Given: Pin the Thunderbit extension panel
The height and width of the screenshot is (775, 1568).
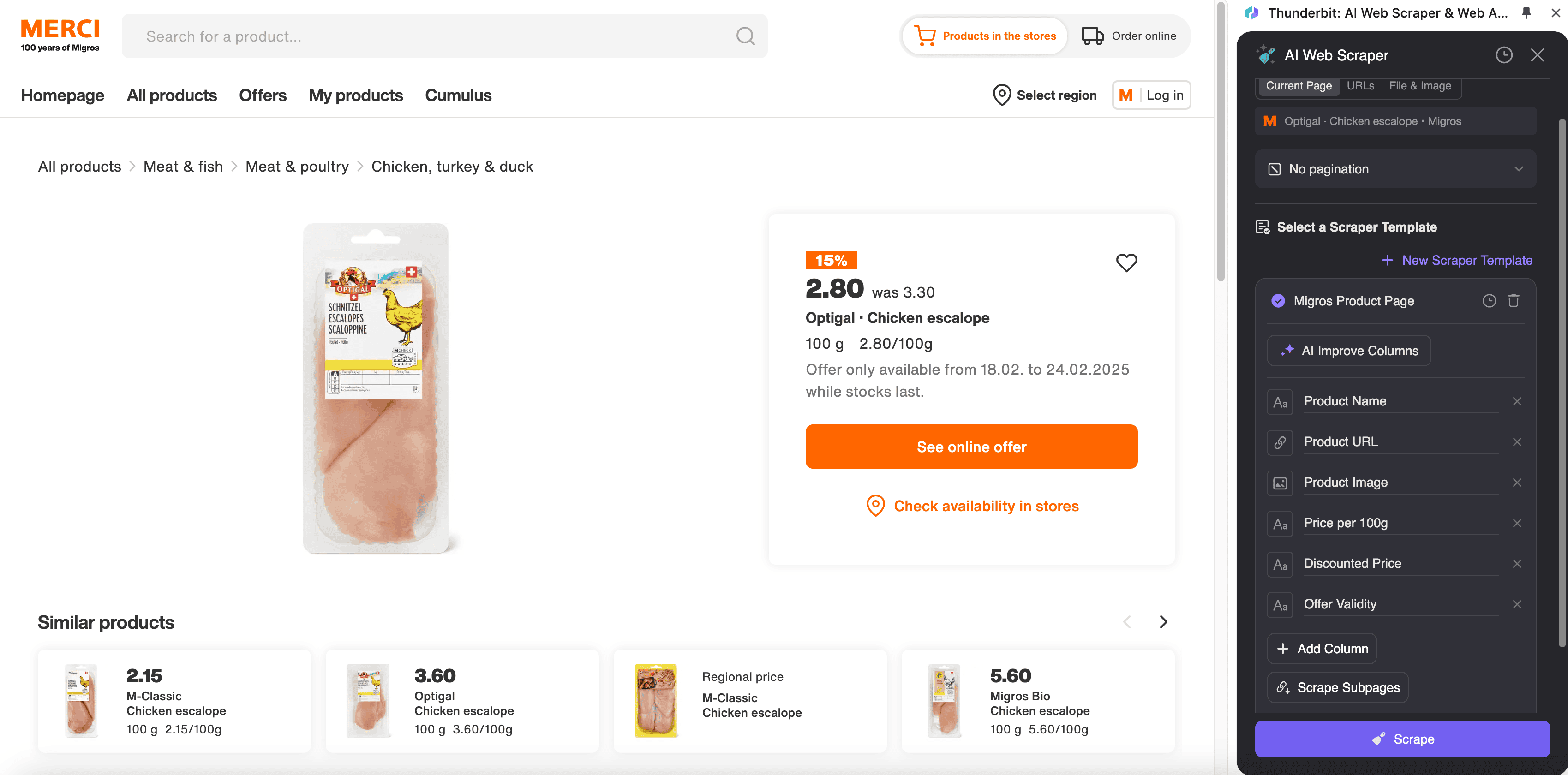Looking at the screenshot, I should point(1526,13).
